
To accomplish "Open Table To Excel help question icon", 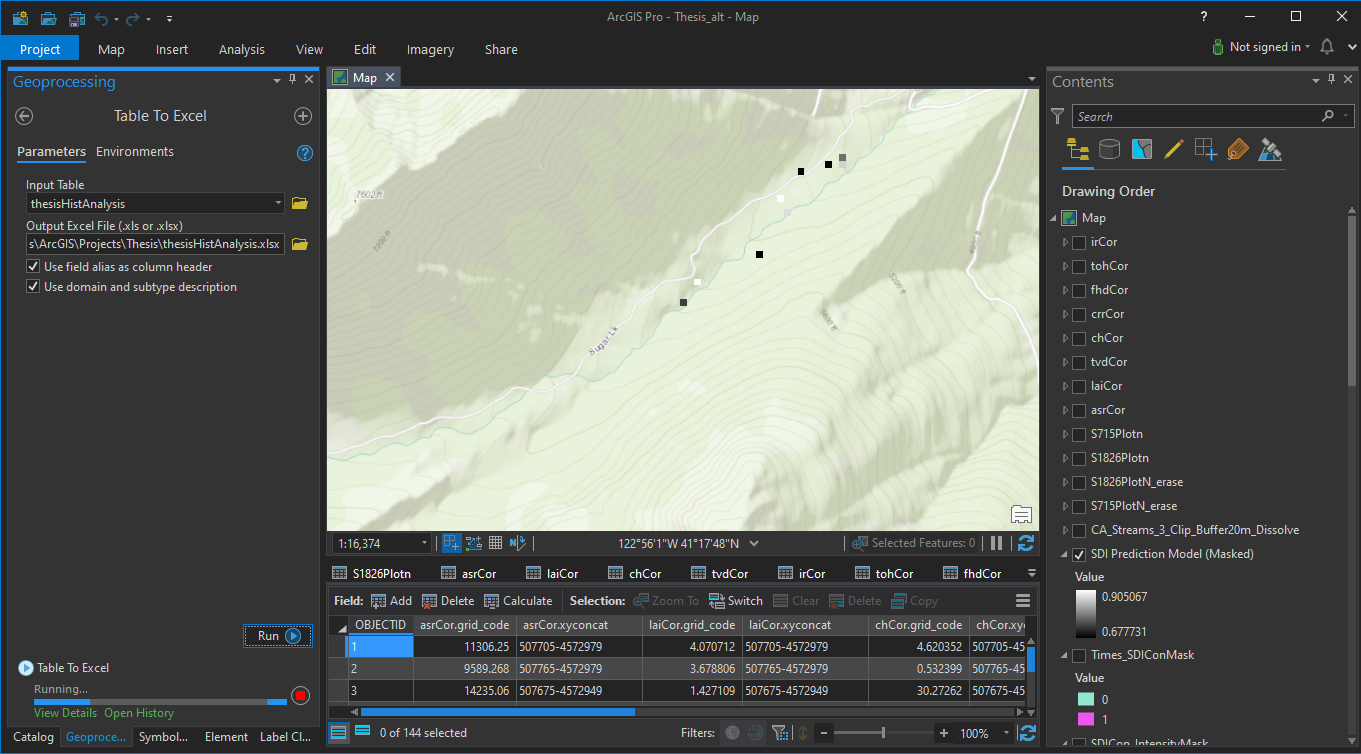I will point(305,153).
